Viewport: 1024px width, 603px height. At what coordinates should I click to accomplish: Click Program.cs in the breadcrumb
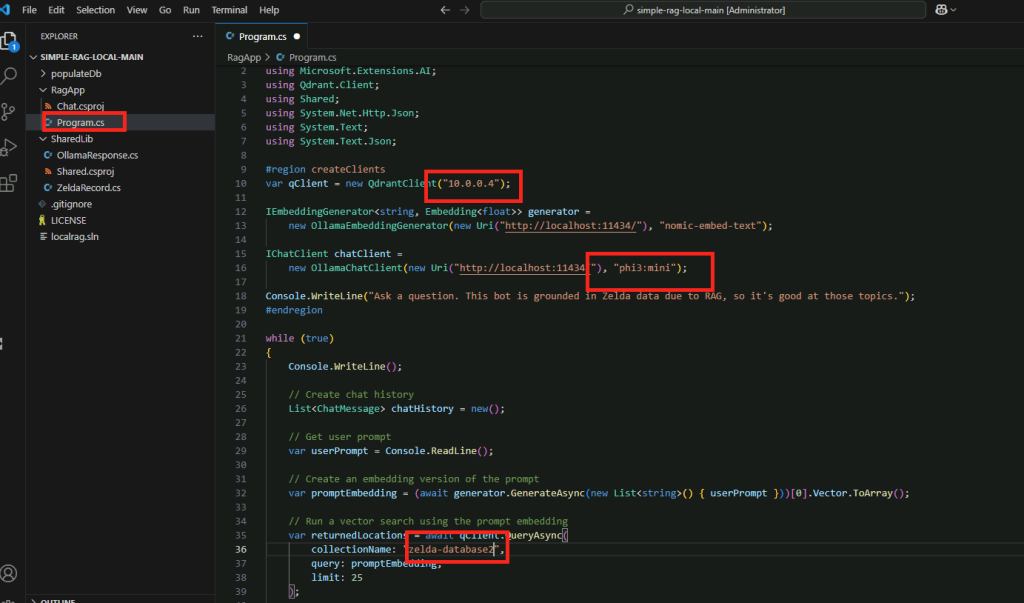coord(312,57)
